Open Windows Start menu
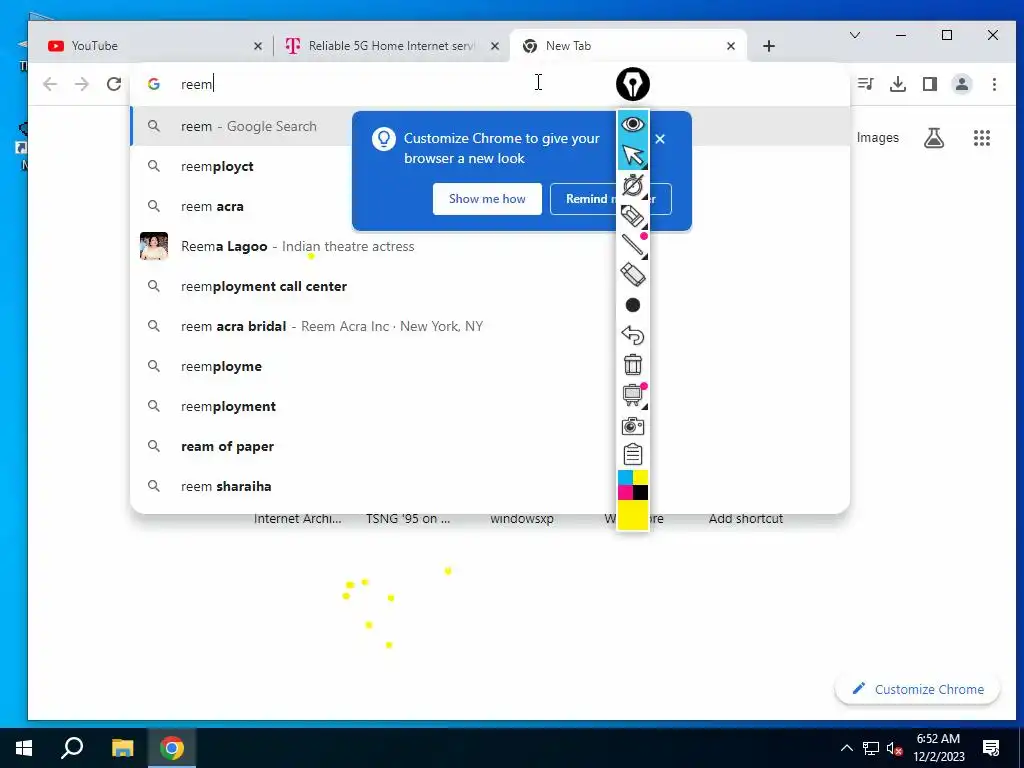 point(24,748)
